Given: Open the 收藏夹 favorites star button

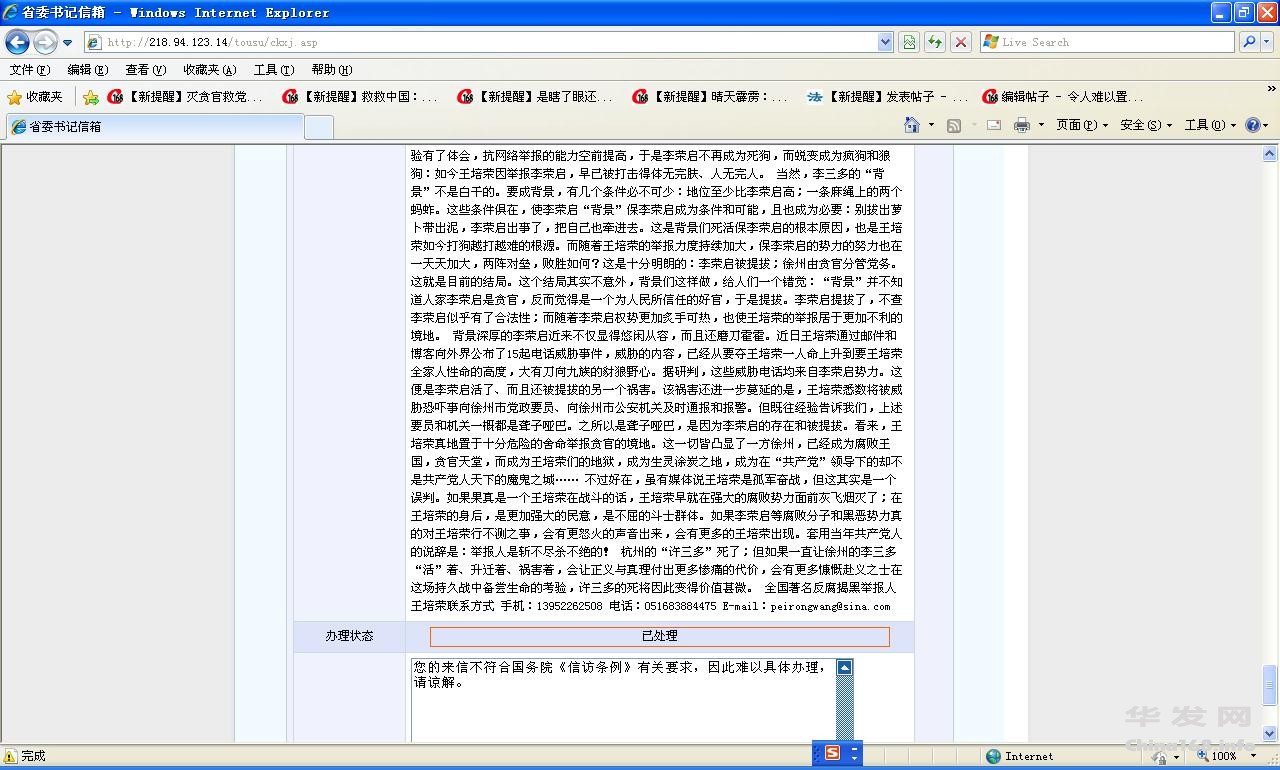Looking at the screenshot, I should (35, 97).
